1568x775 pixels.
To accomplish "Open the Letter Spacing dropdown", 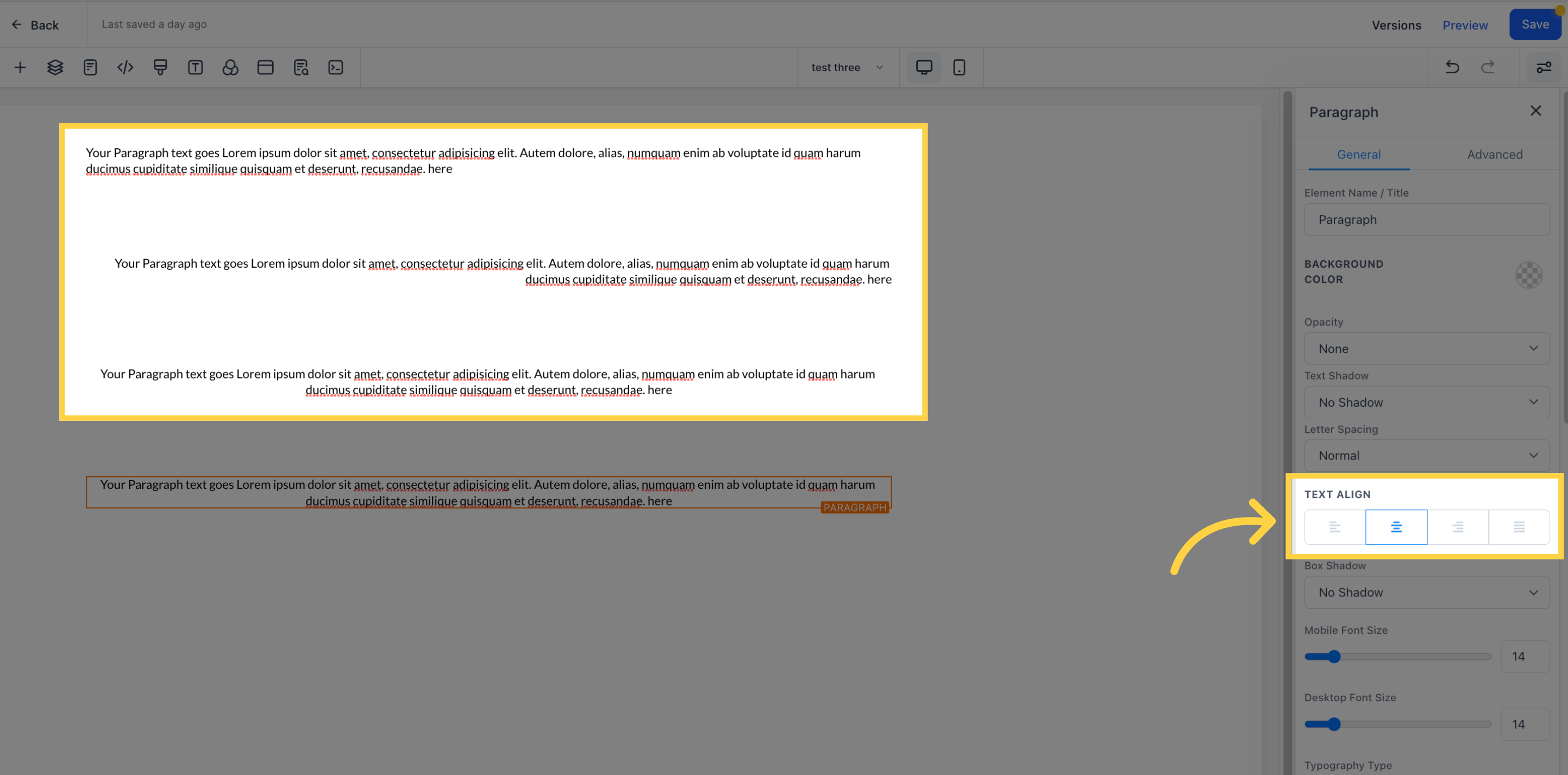I will pyautogui.click(x=1426, y=456).
